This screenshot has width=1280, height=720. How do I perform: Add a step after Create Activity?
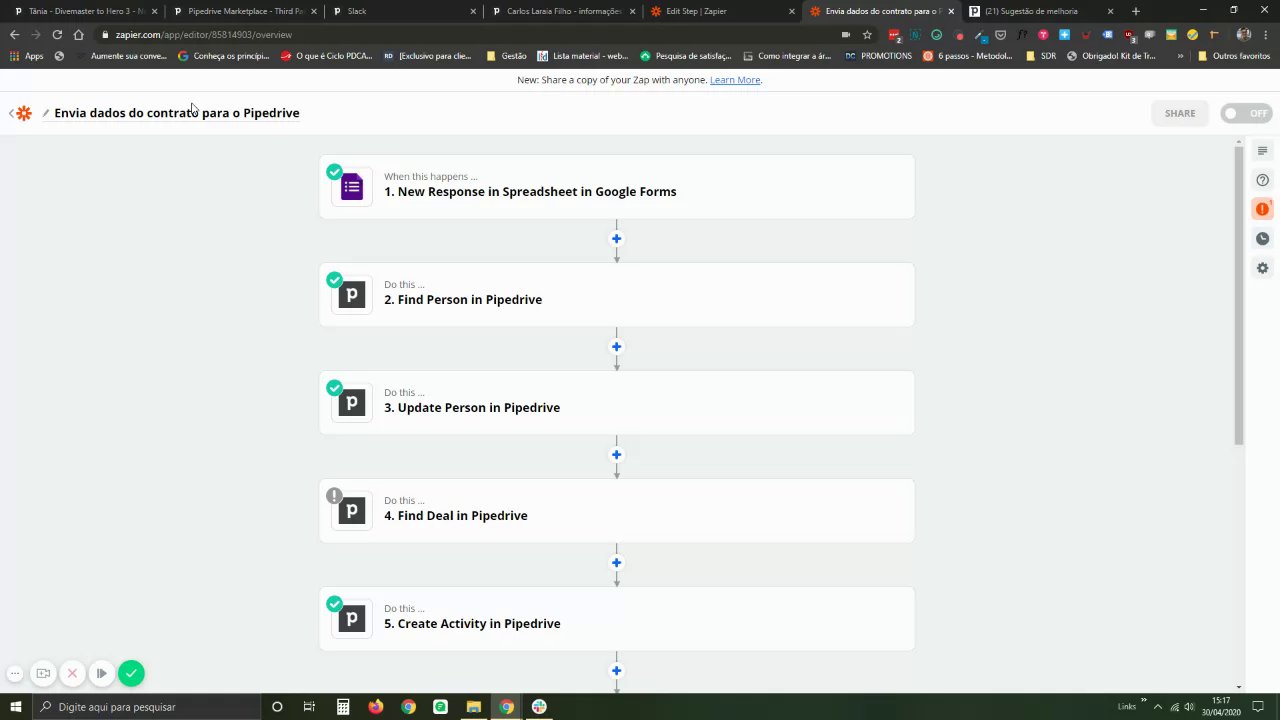click(616, 671)
